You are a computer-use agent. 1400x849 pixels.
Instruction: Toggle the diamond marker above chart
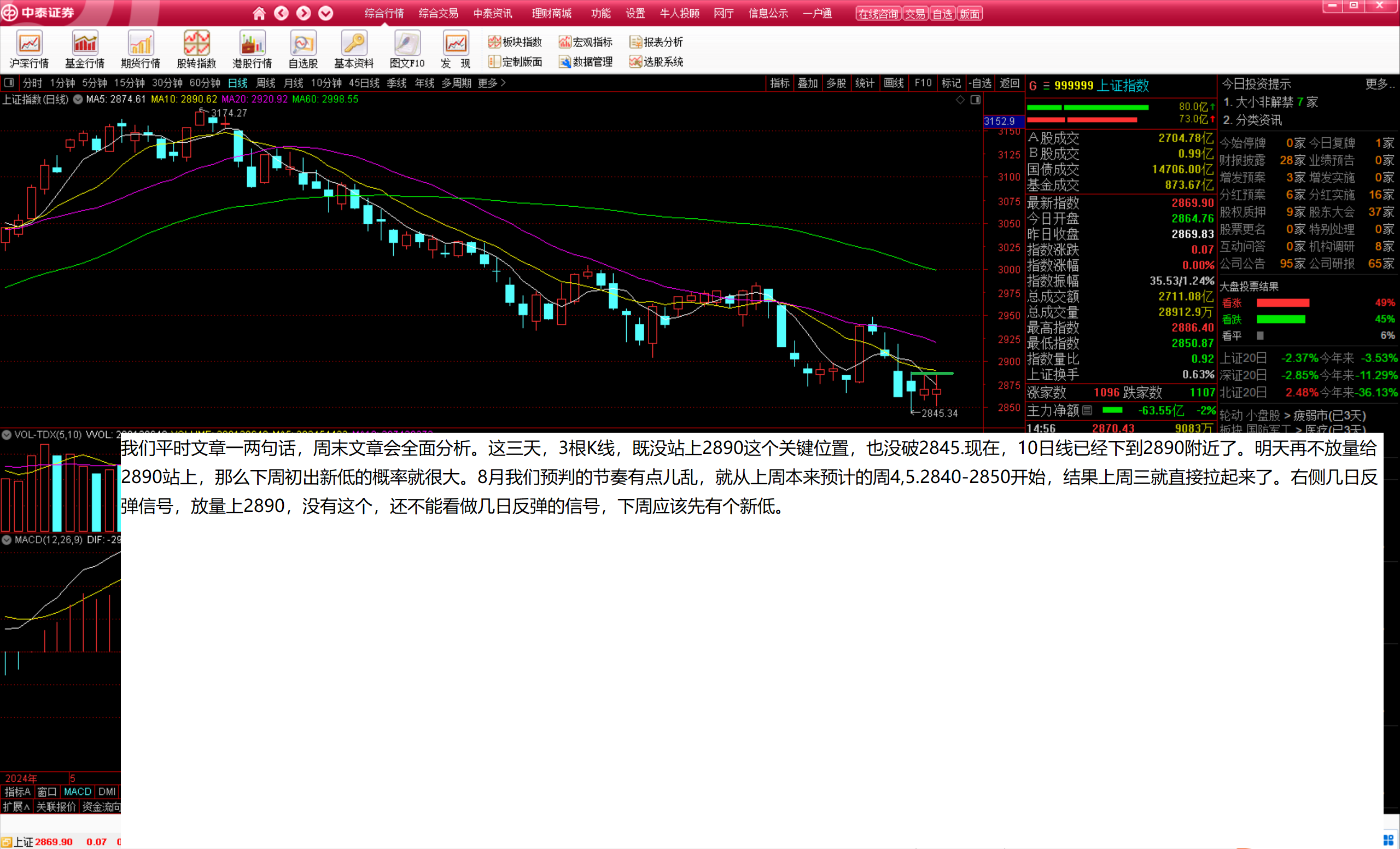tap(960, 100)
